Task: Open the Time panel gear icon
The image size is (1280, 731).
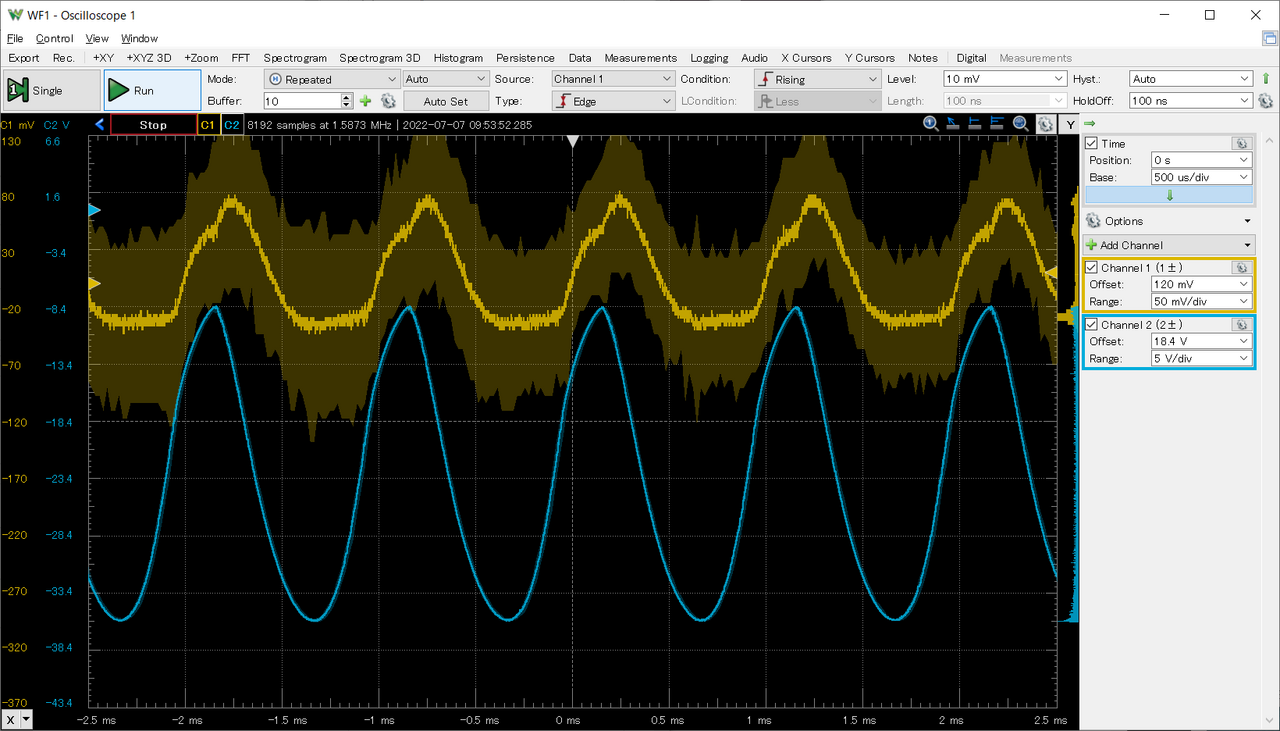Action: click(1241, 144)
